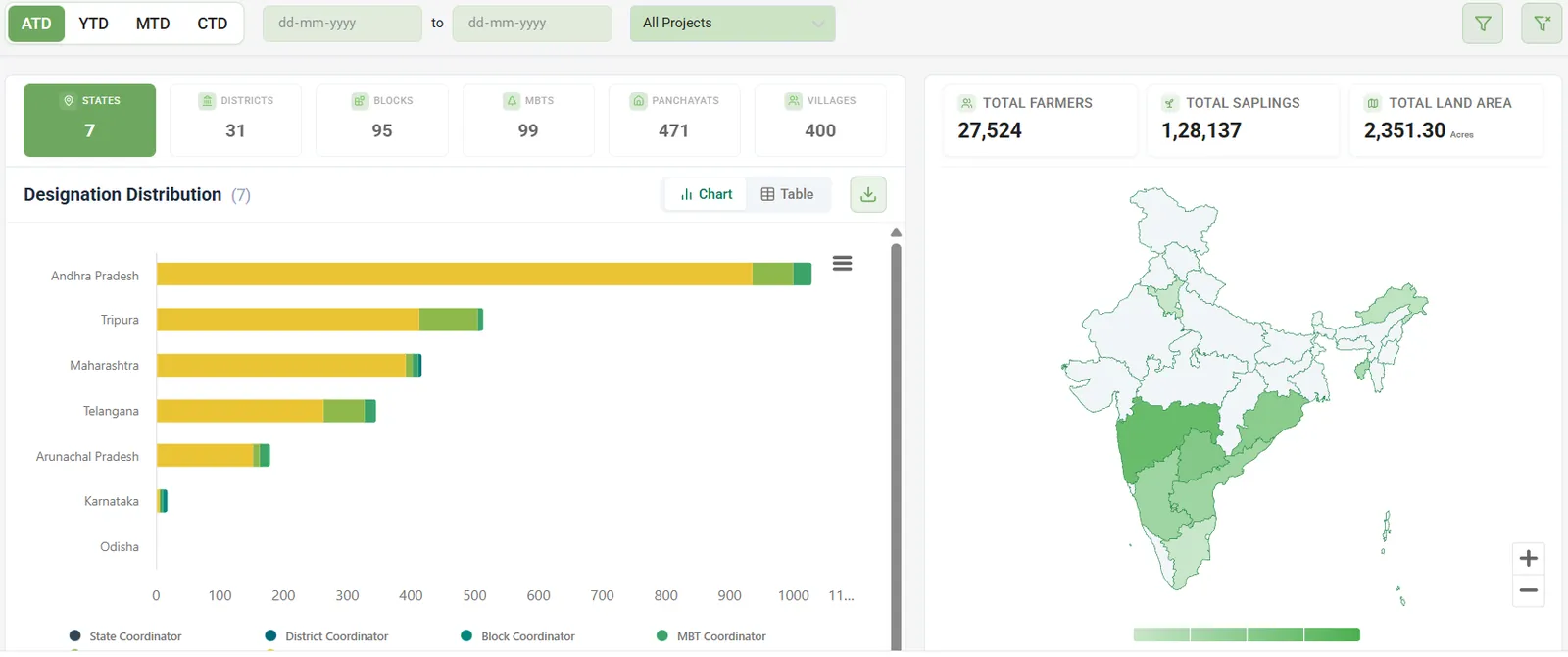1568x657 pixels.
Task: Click the map color scale legend bar
Action: [1247, 634]
